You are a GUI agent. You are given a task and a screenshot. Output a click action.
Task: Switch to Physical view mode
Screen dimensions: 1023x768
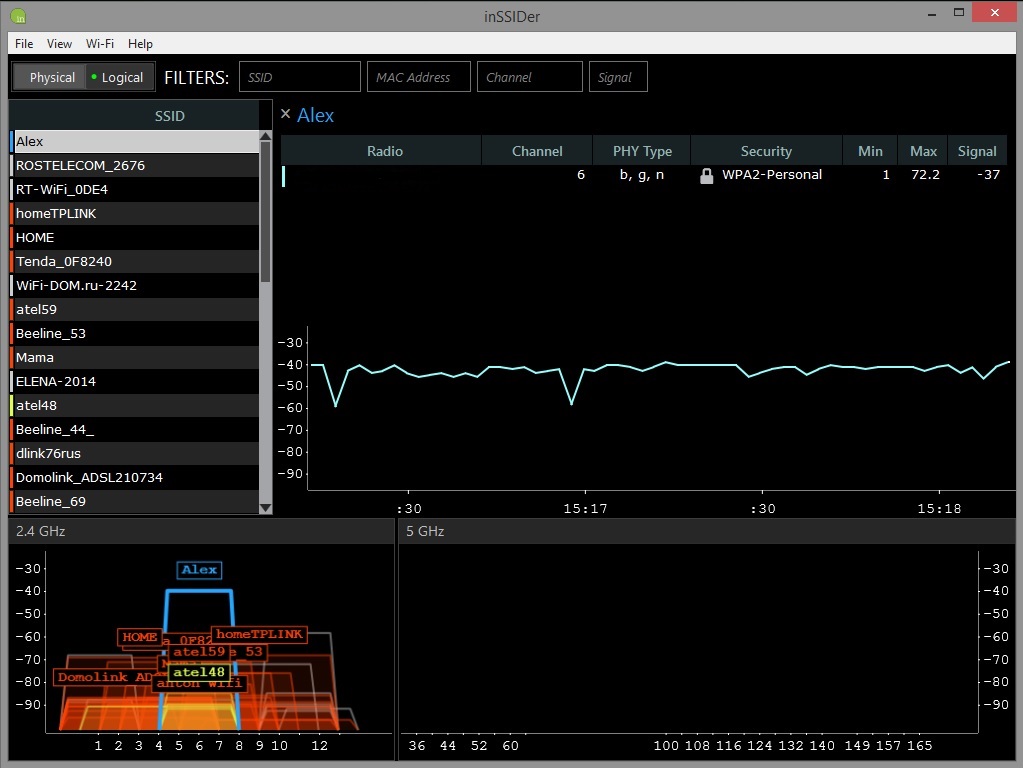pyautogui.click(x=51, y=77)
